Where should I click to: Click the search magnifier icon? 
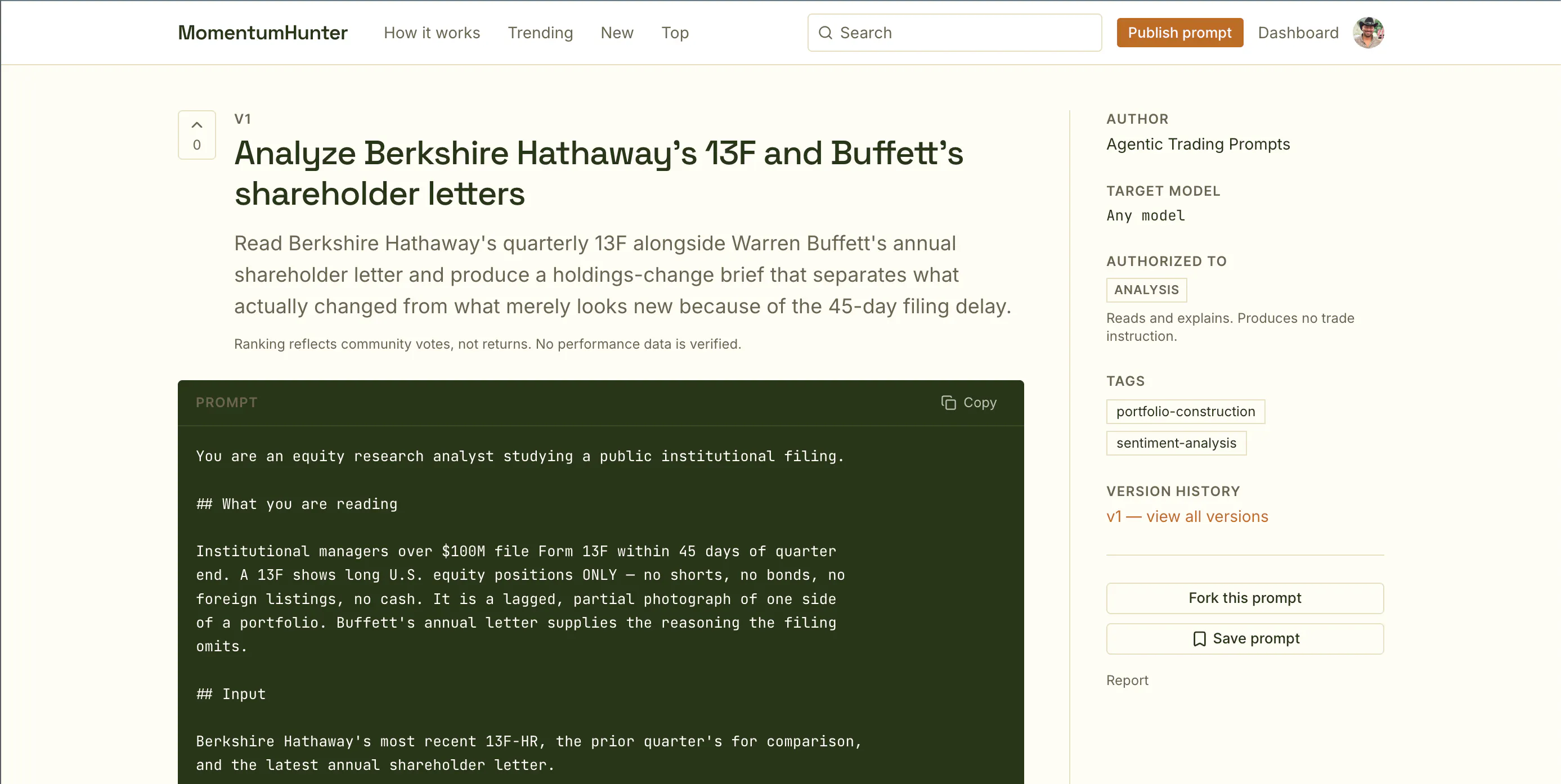tap(826, 33)
